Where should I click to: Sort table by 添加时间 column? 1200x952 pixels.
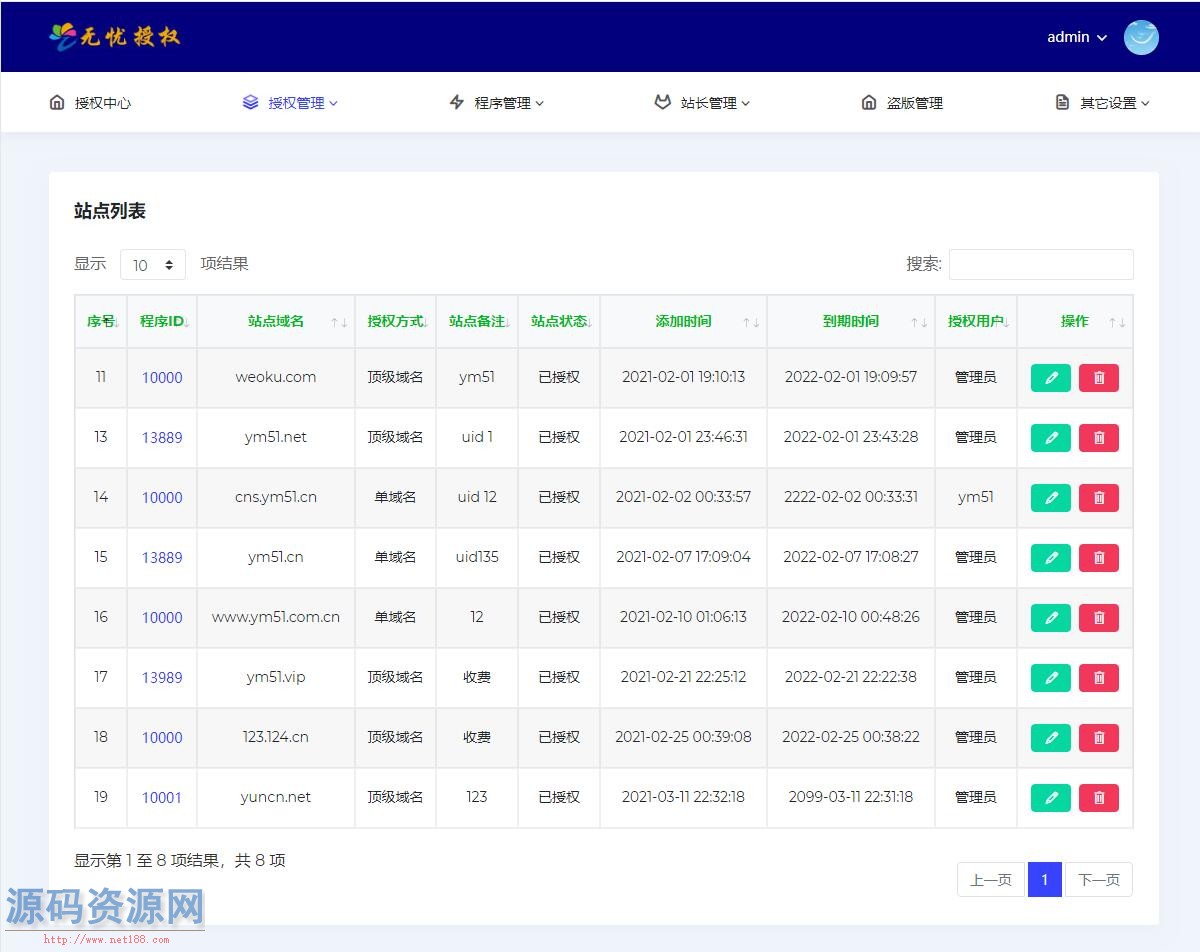(x=684, y=321)
